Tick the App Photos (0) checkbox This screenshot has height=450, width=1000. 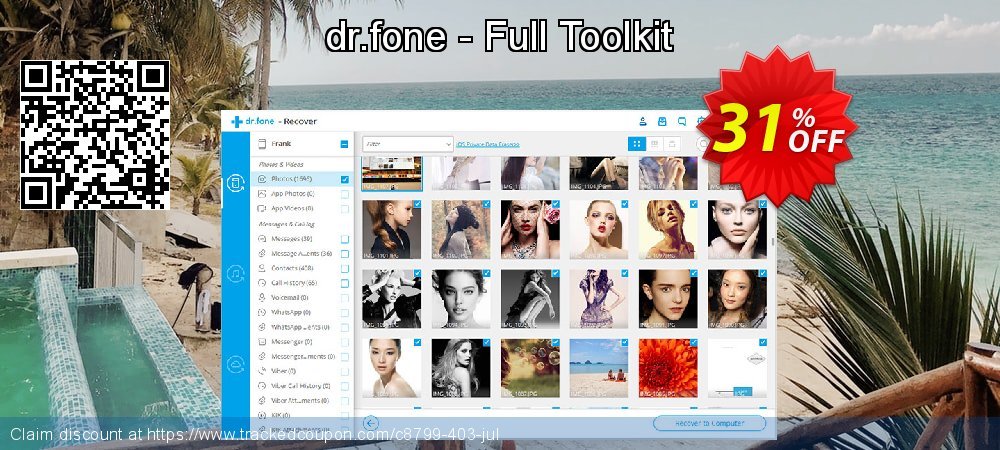pyautogui.click(x=344, y=194)
